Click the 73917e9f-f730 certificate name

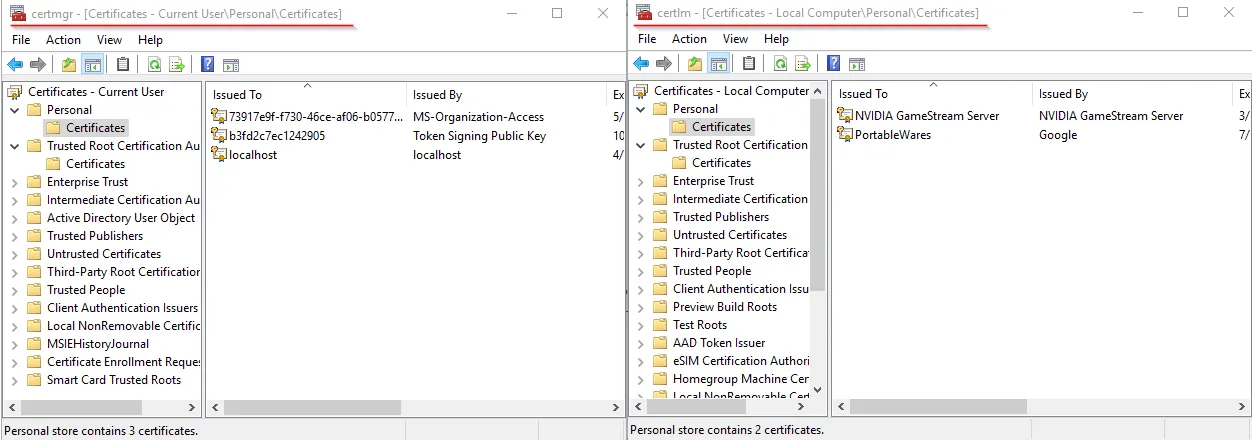coord(316,117)
